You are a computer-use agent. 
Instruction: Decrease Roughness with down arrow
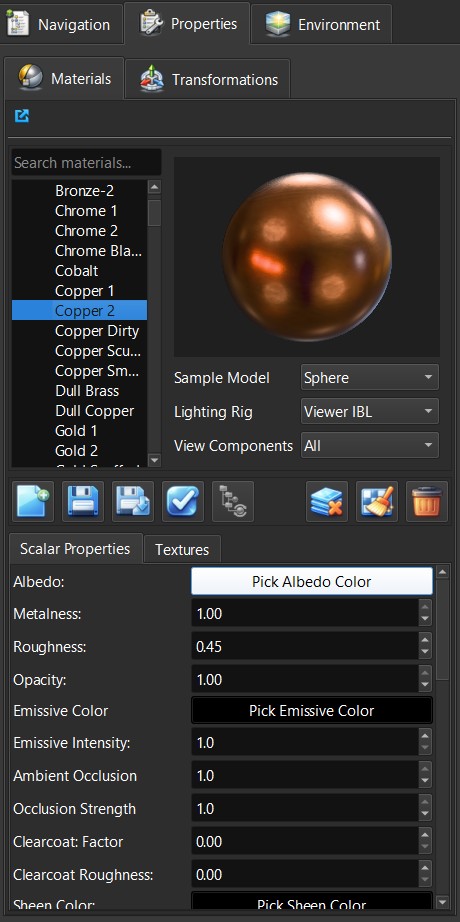(425, 653)
